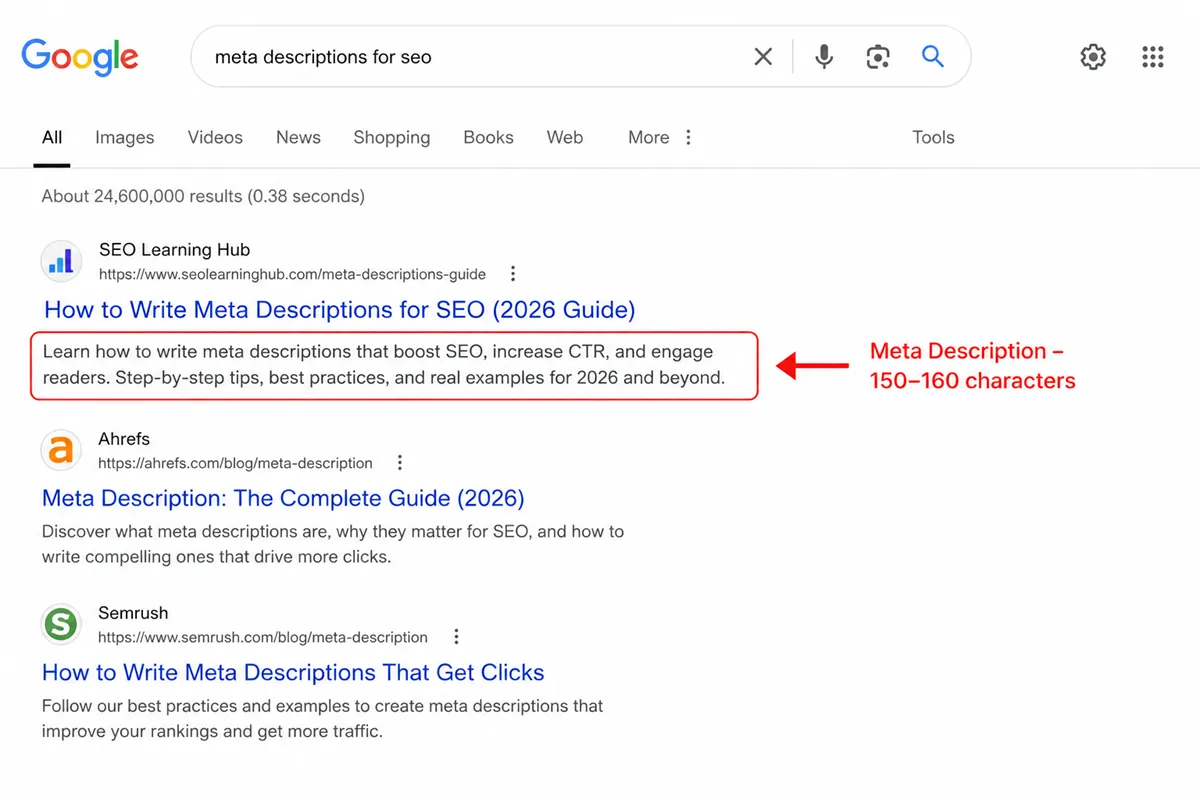Switch to the Books tab
1200x800 pixels.
point(488,137)
